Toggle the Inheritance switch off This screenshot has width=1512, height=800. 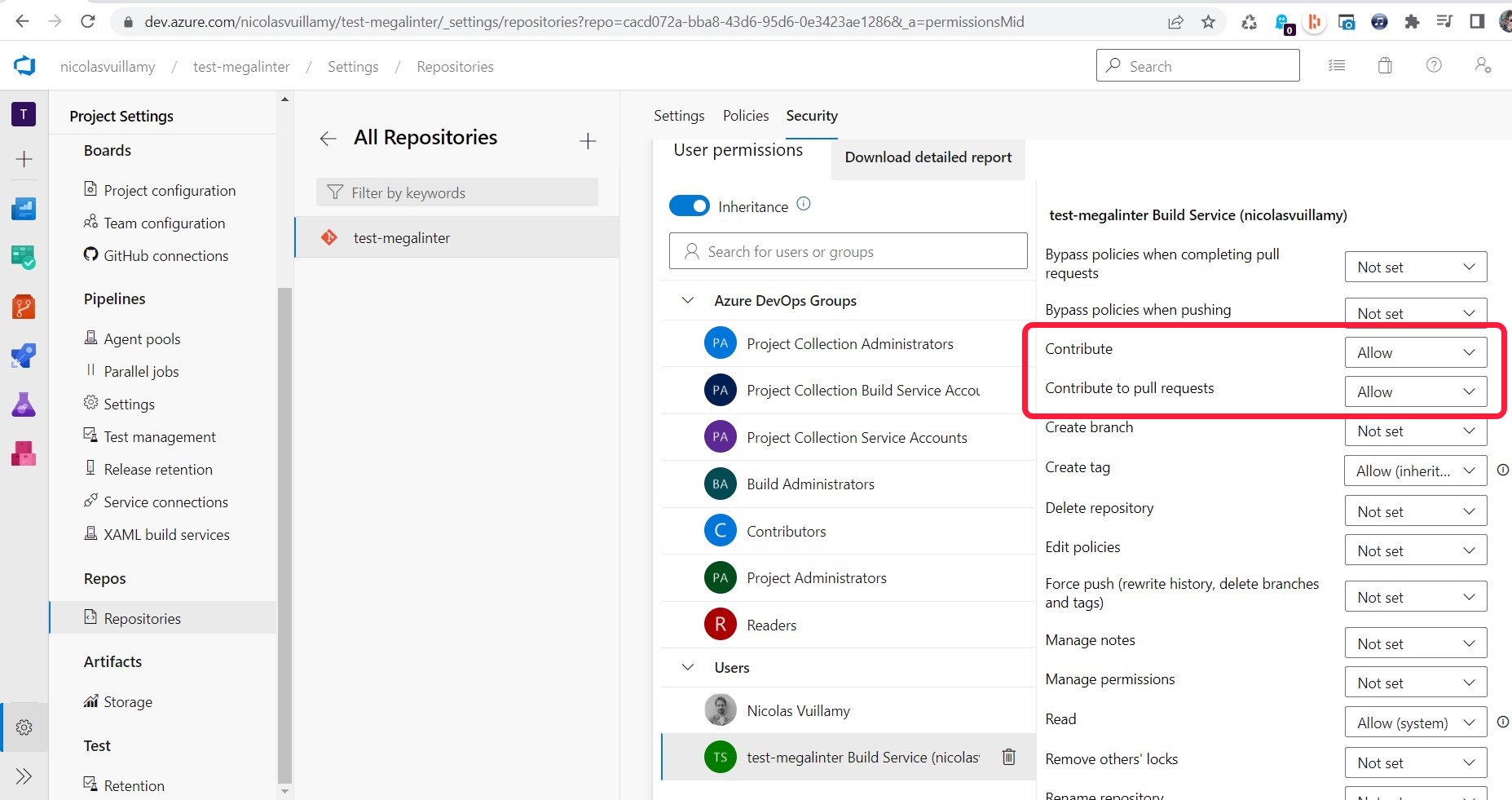tap(689, 206)
